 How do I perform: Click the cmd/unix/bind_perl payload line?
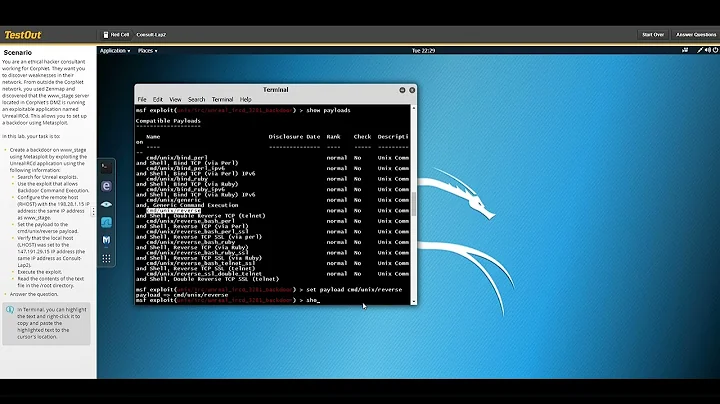coord(177,157)
